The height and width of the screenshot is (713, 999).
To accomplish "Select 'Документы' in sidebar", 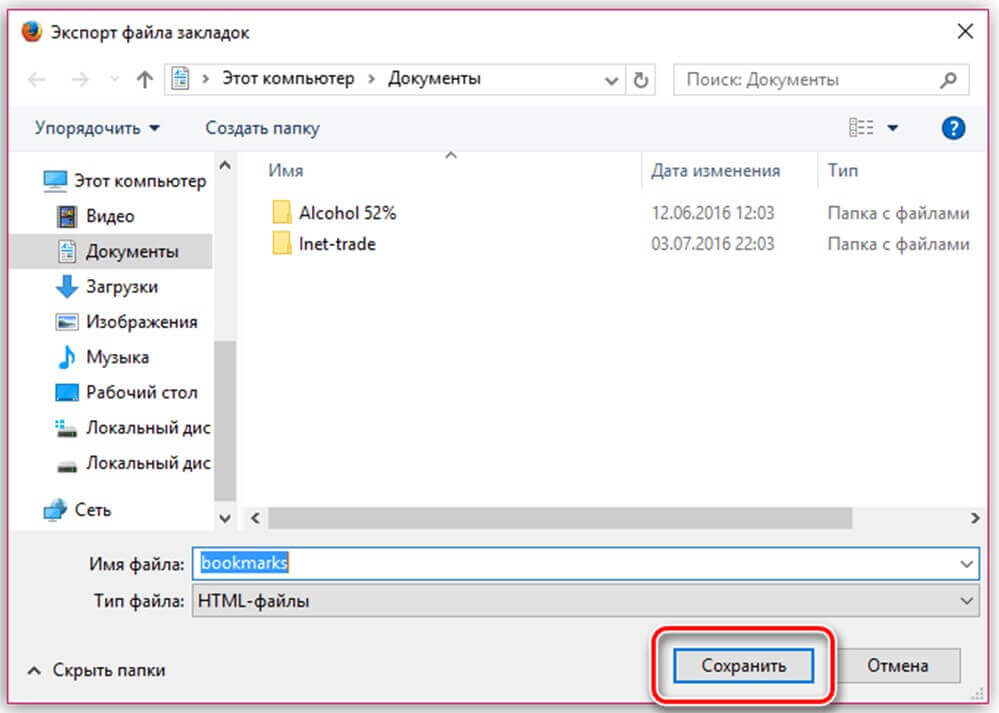I will tap(111, 251).
